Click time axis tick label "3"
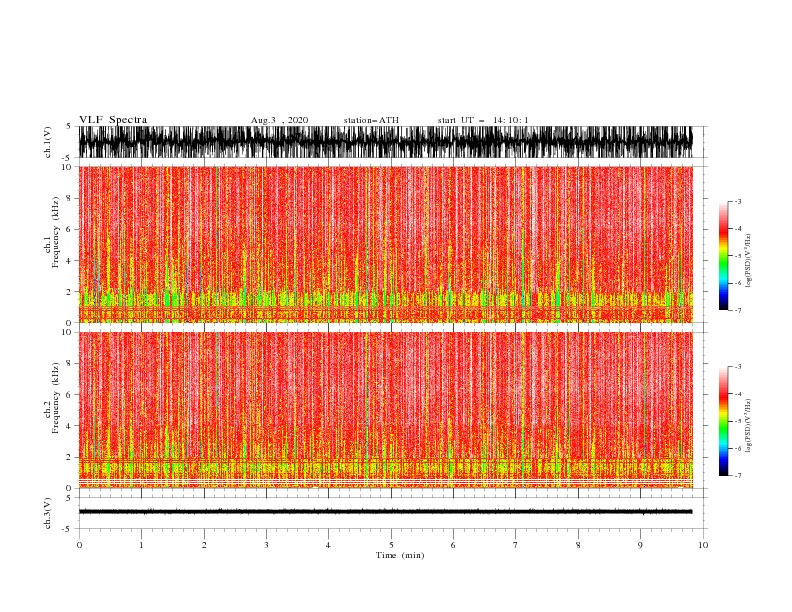Viewport: 792px width, 612px height. (x=266, y=545)
